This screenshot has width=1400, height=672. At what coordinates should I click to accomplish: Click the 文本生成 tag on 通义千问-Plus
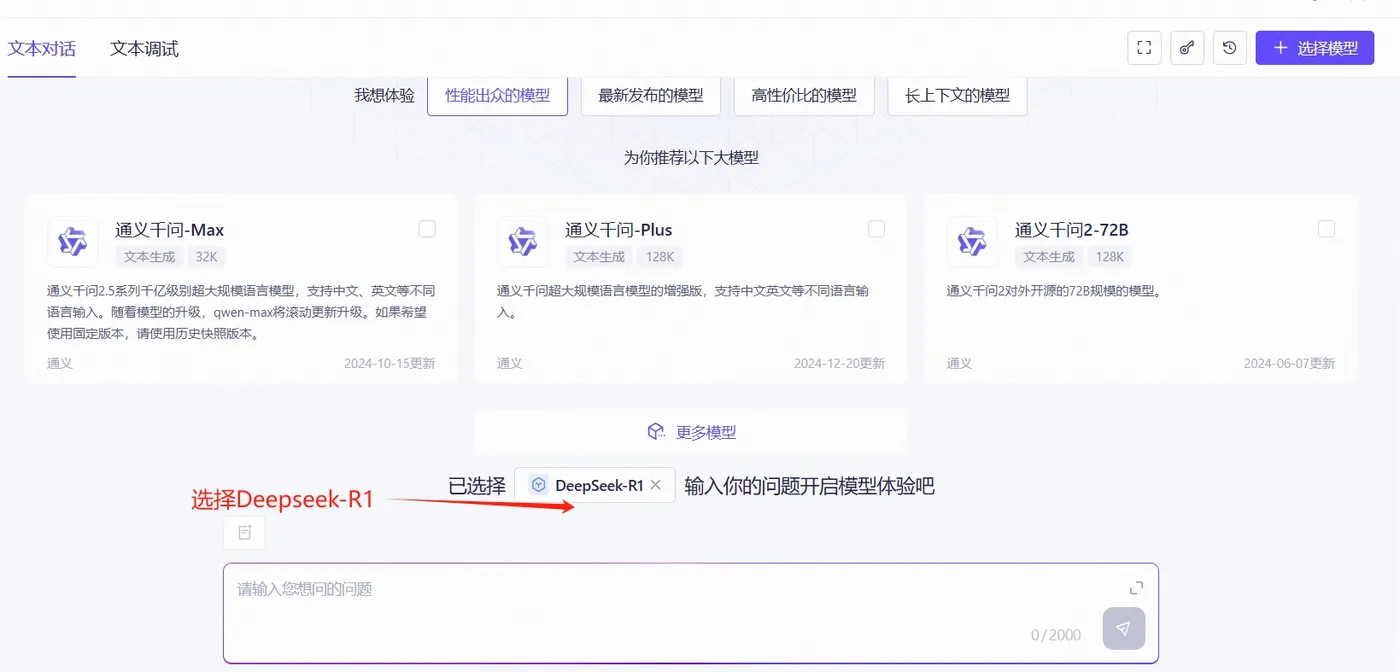599,257
